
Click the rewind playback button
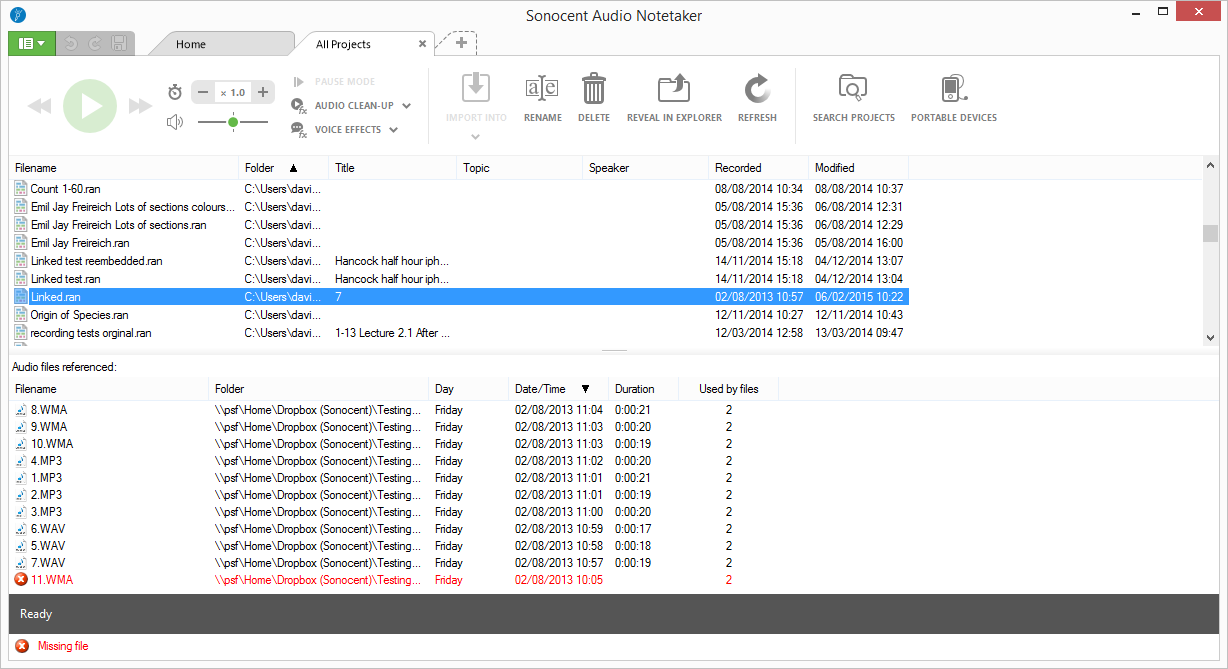click(39, 106)
